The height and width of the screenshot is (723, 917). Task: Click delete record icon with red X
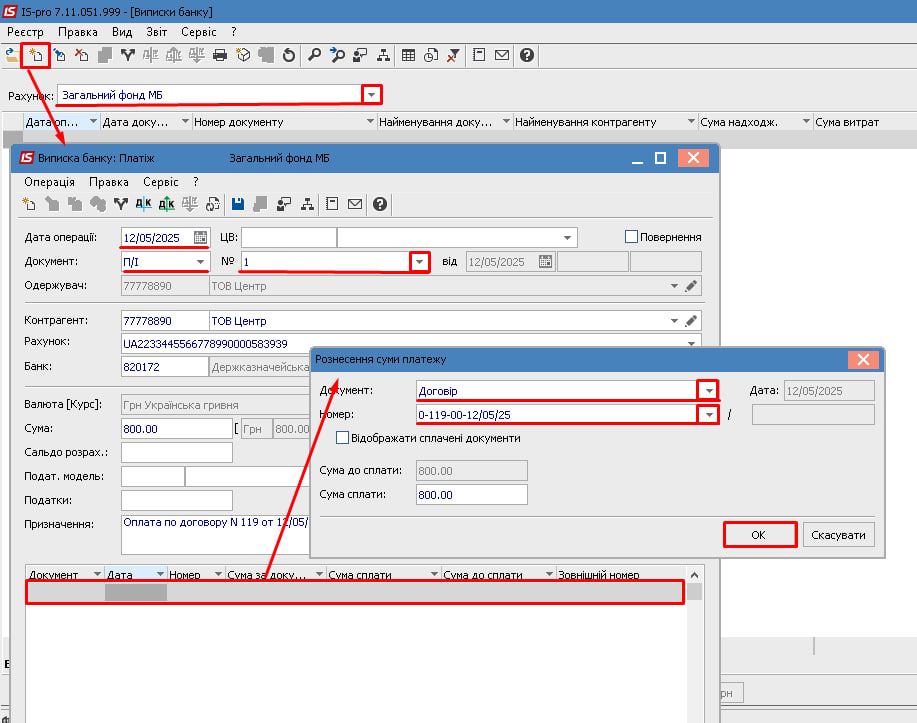(x=82, y=56)
